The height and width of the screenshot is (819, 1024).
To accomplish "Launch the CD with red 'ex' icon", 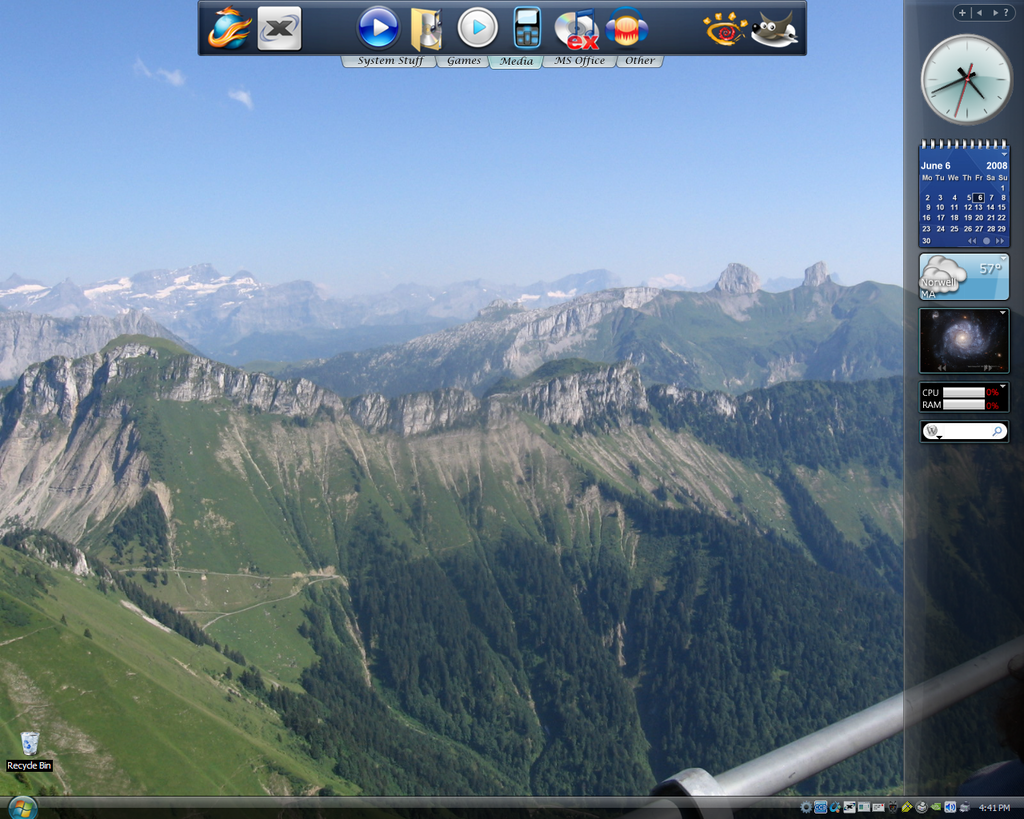I will tap(577, 29).
